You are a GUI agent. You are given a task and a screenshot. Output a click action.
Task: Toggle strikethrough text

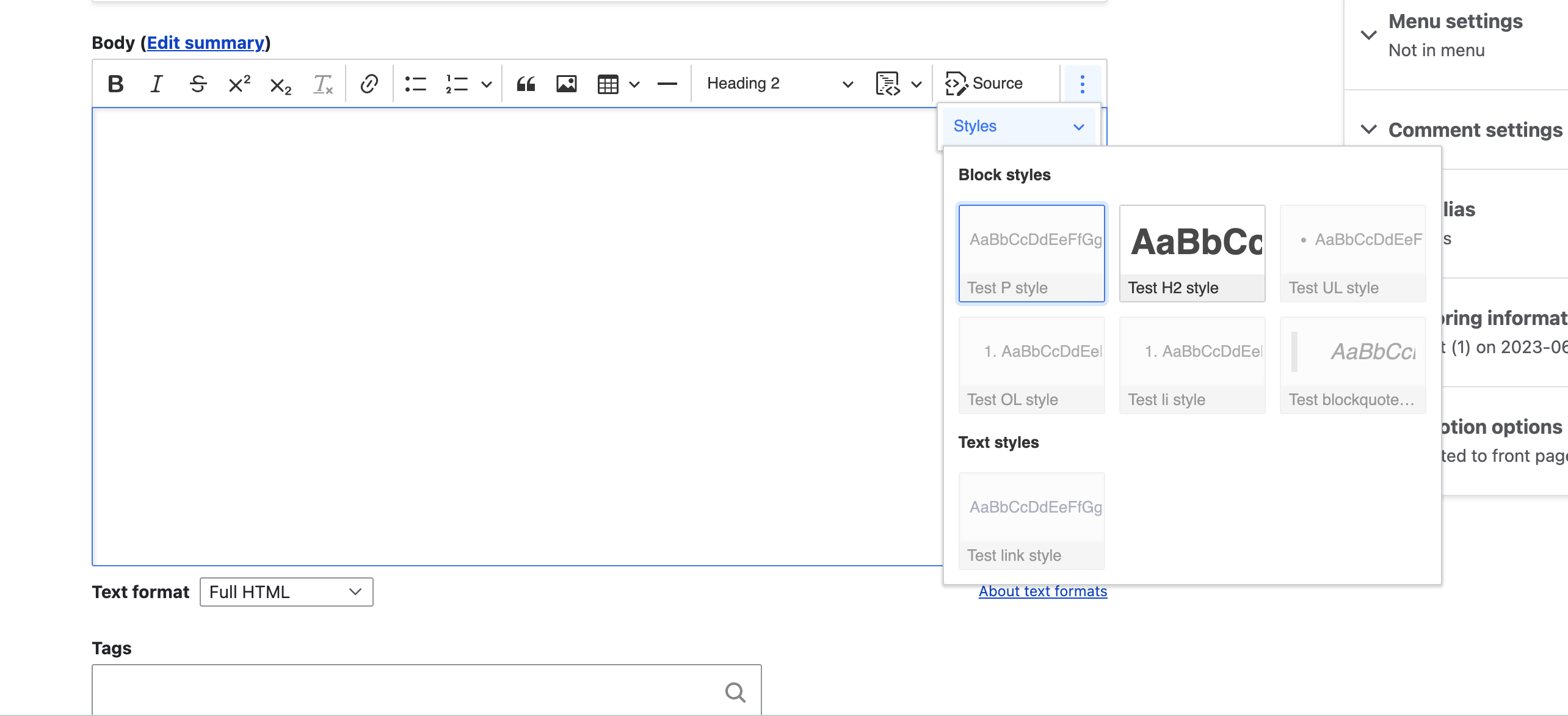198,84
